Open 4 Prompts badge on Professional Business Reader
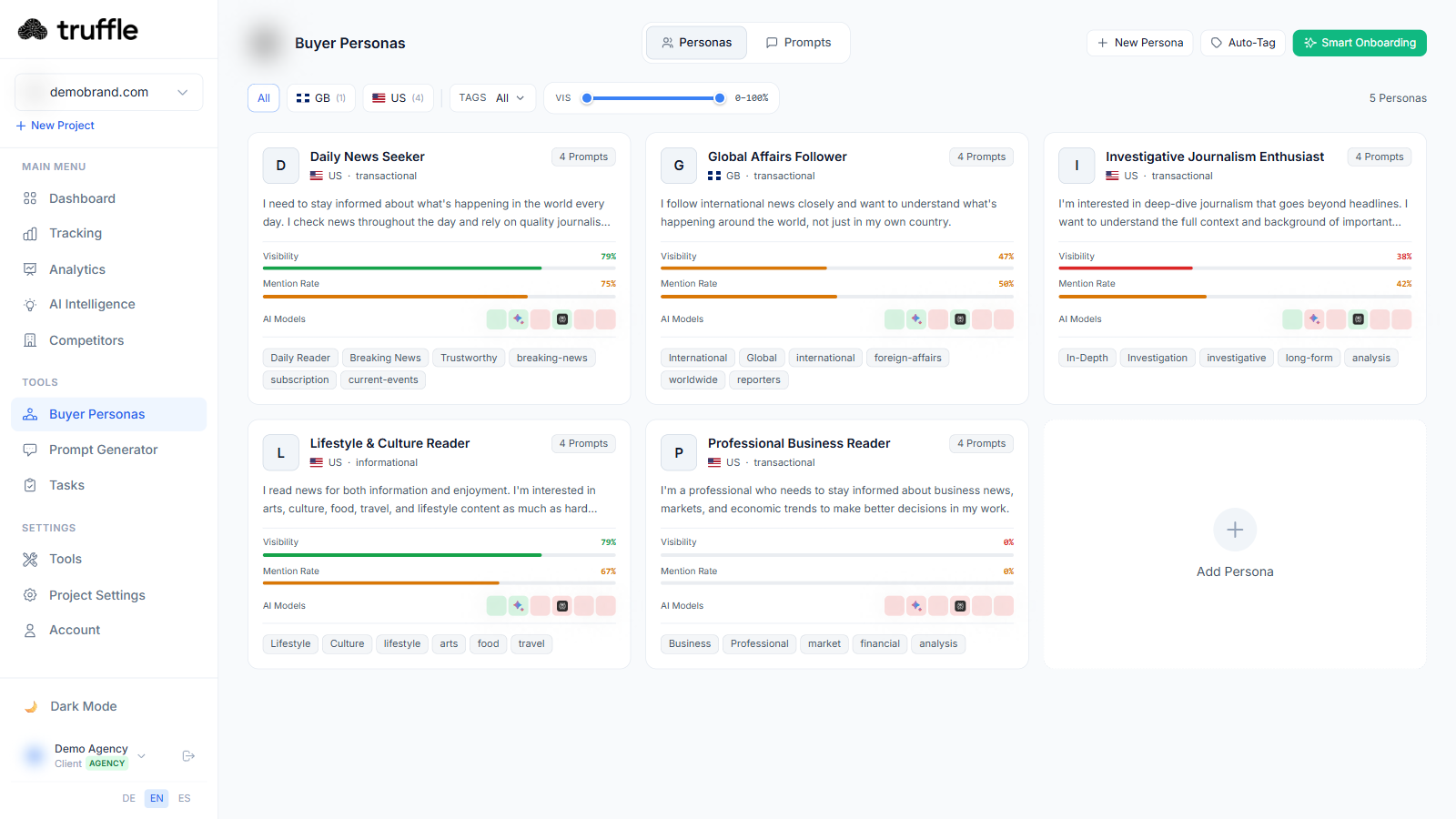This screenshot has height=819, width=1456. click(x=981, y=443)
